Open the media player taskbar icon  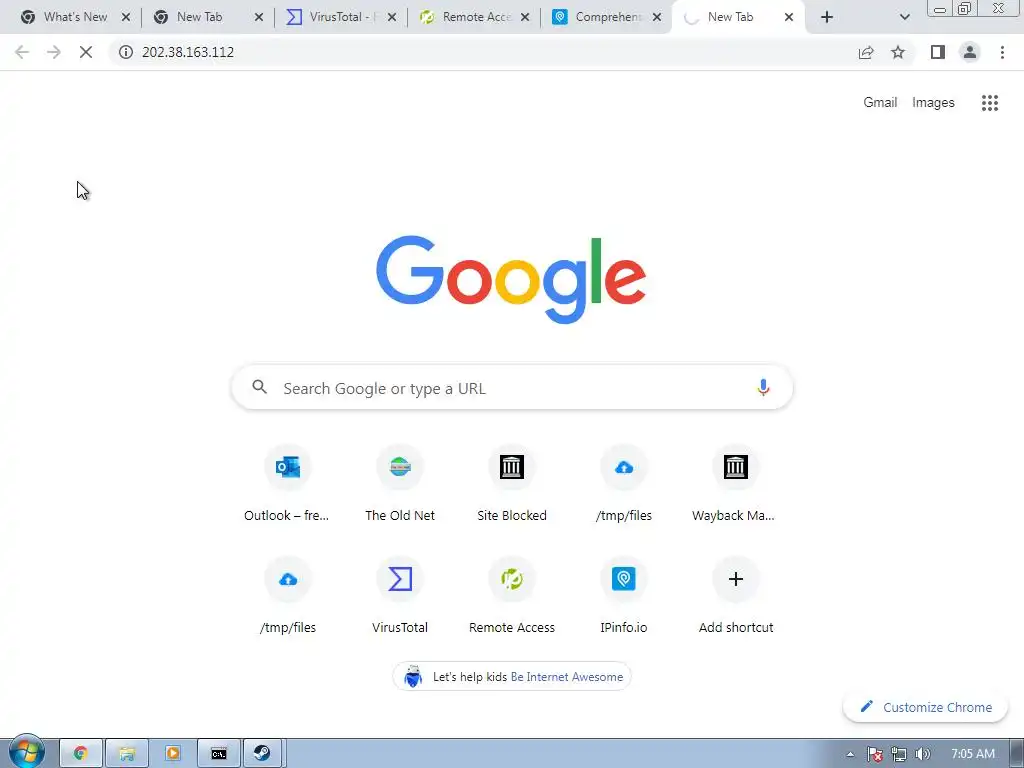(x=172, y=754)
